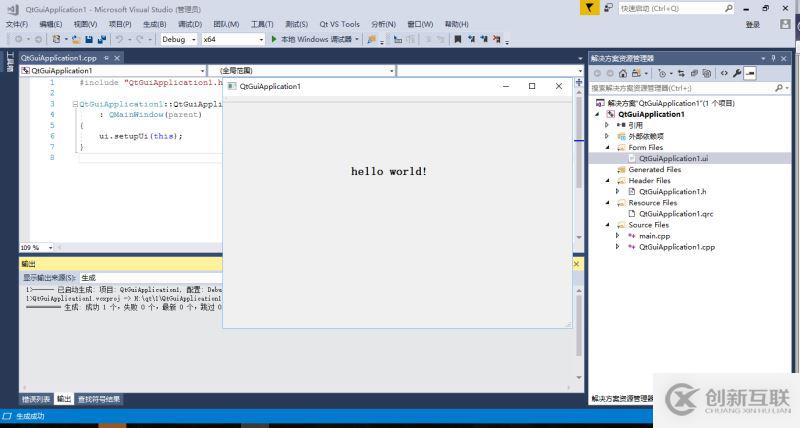Click the editor split-window handle icon
This screenshot has height=428, width=800.
579,82
